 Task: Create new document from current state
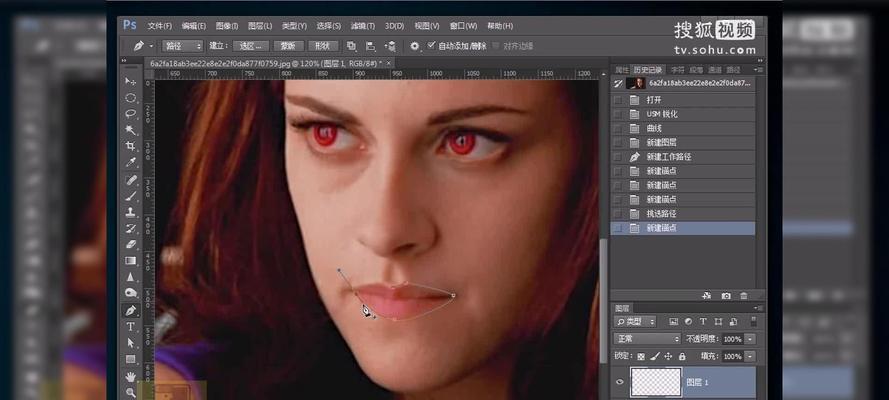pyautogui.click(x=706, y=295)
